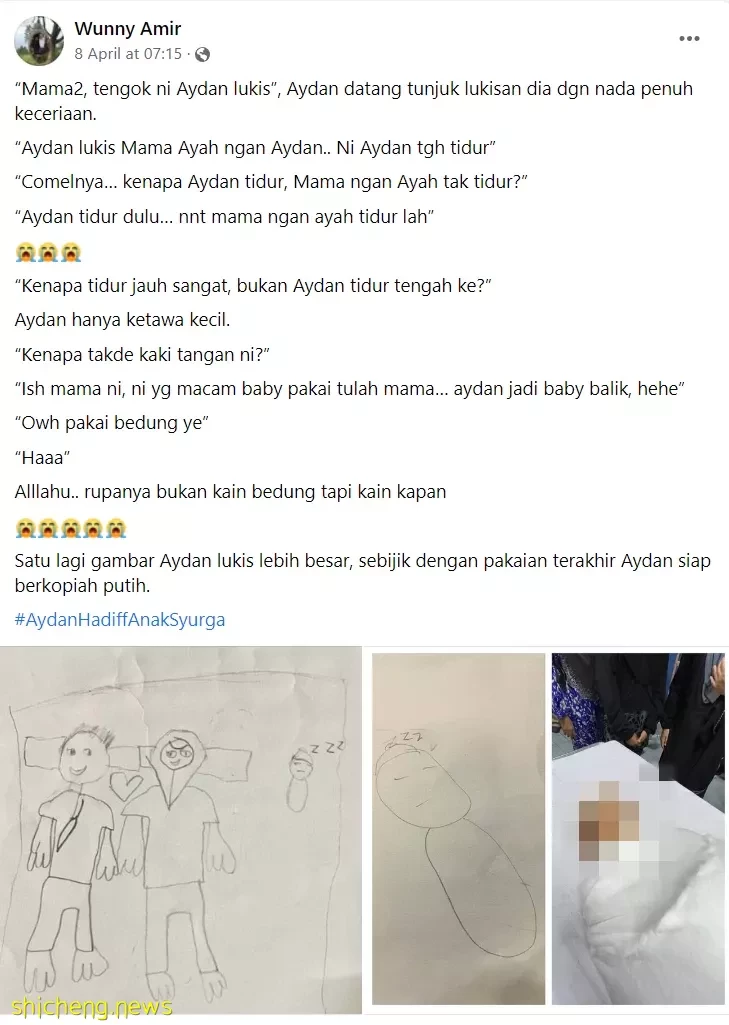Screen dimensions: 729x1025
Task: Click the Wunny Amir profile name
Action: click(x=127, y=29)
